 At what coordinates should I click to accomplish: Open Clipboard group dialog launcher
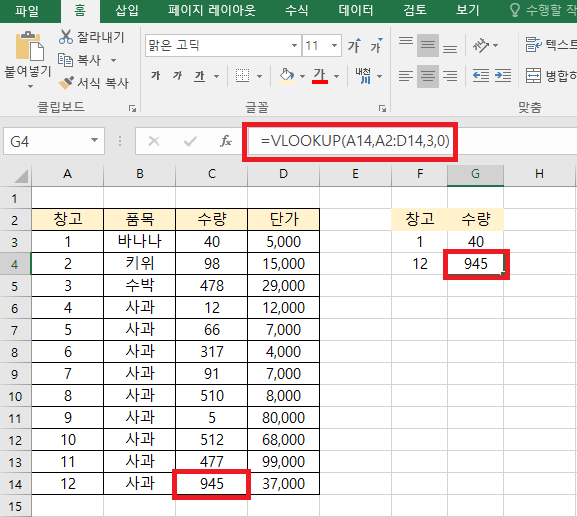[132, 108]
